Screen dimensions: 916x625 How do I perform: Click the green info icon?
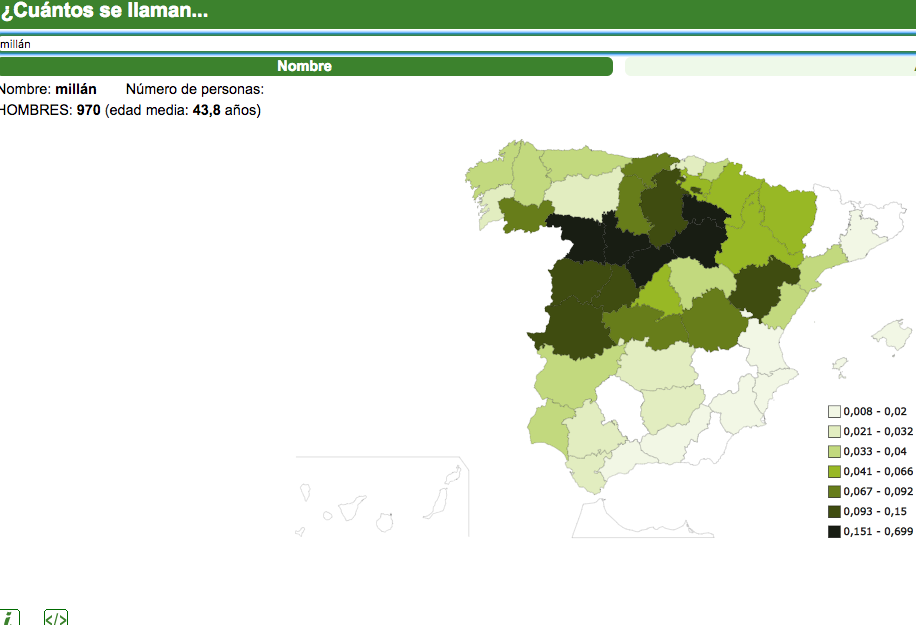[10, 617]
